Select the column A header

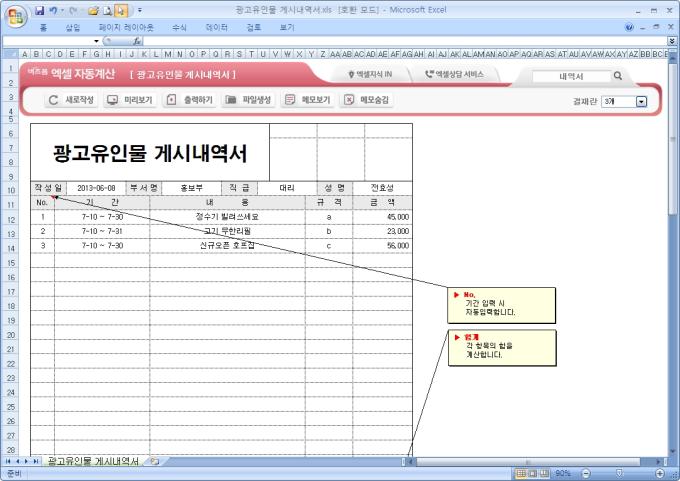[25, 54]
